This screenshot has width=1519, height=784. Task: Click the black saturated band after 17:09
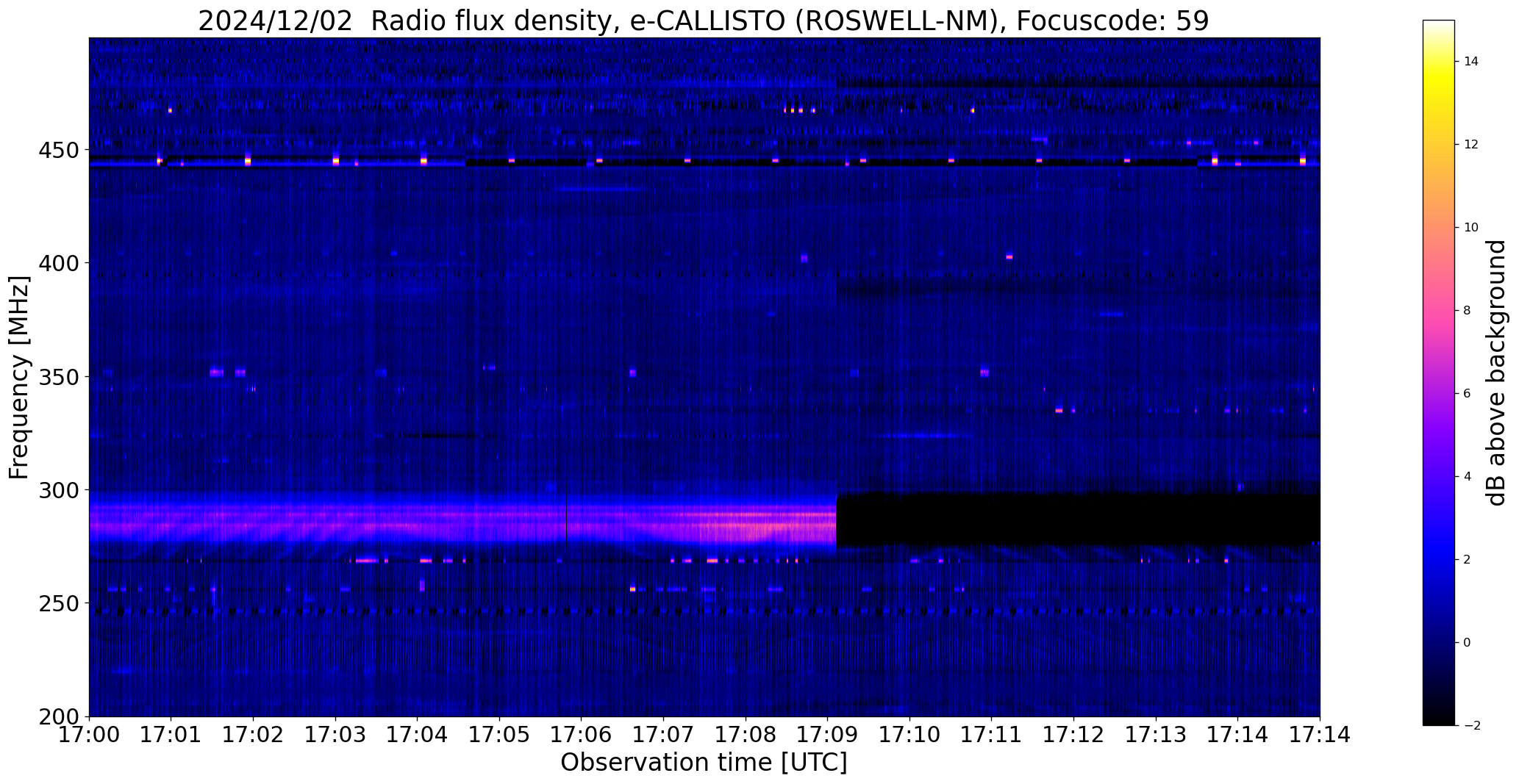point(1078,519)
